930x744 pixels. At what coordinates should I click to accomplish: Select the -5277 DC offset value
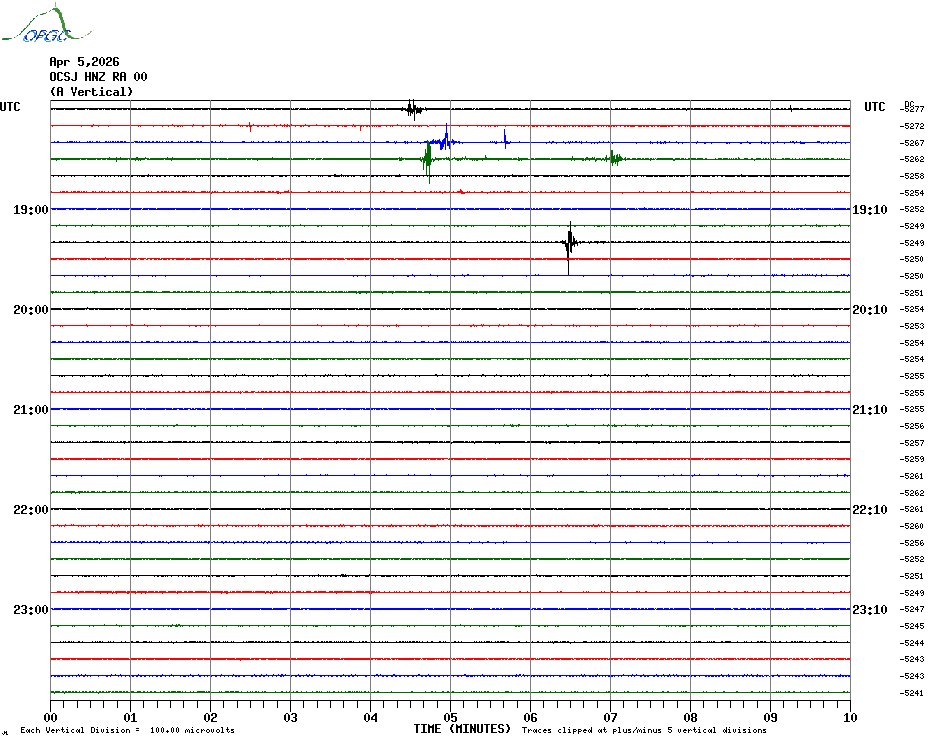(912, 109)
